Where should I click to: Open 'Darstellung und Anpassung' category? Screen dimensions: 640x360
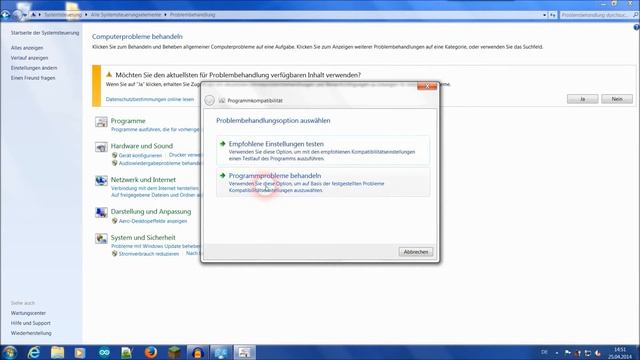151,211
